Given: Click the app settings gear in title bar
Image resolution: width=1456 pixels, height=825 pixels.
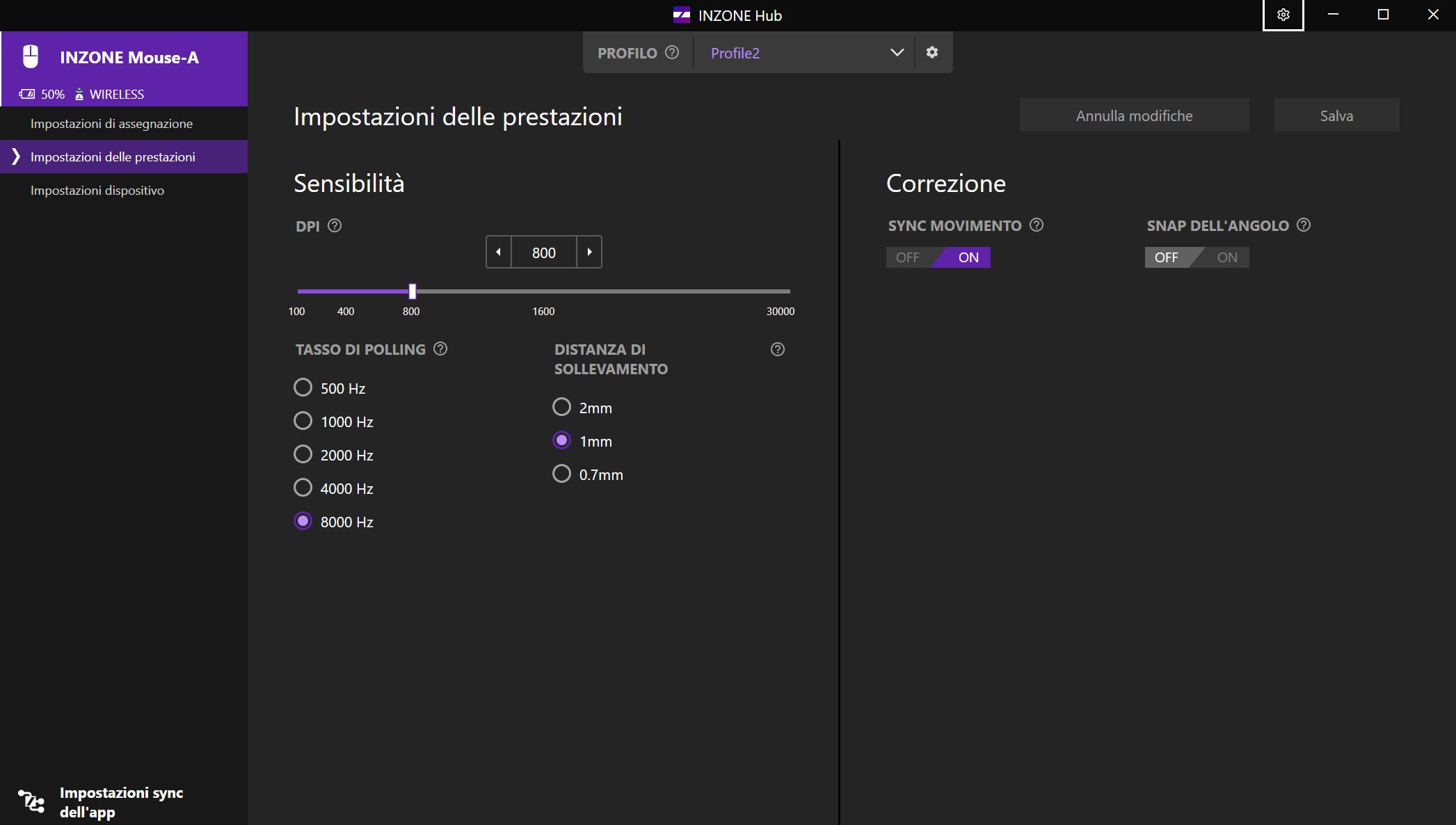Looking at the screenshot, I should [x=1283, y=15].
